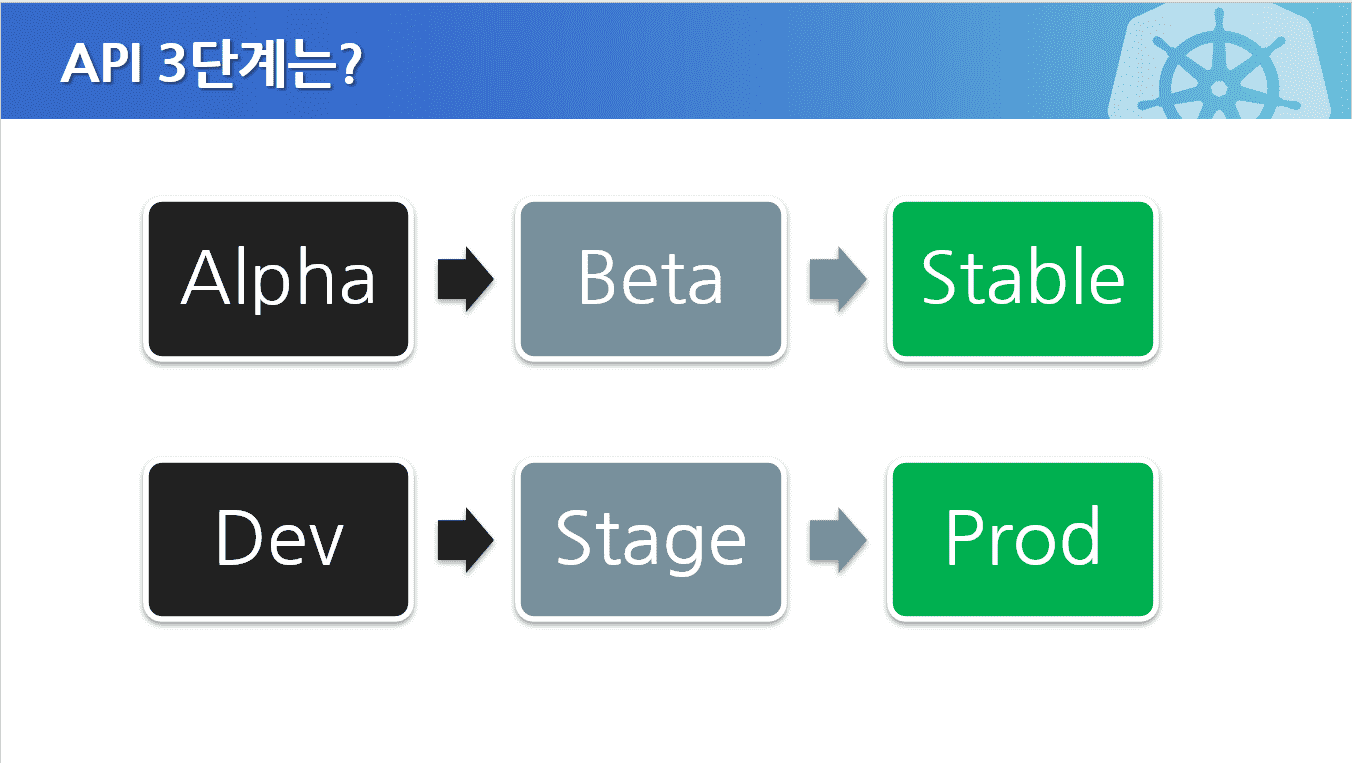Viewport: 1352px width, 763px height.
Task: Click the empty middle of the blue header banner
Action: [x=700, y=60]
